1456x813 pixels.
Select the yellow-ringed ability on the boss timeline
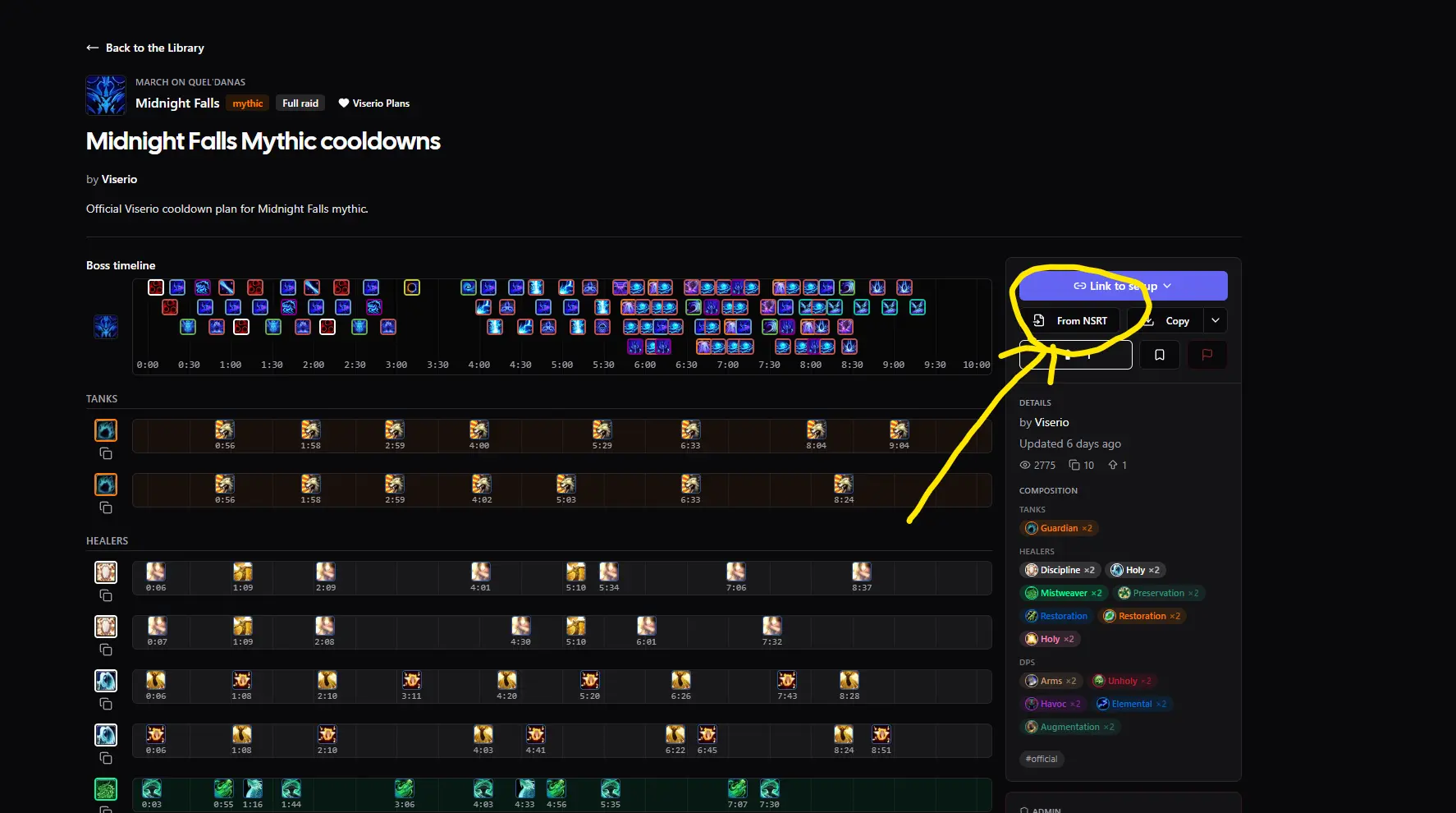tap(412, 287)
